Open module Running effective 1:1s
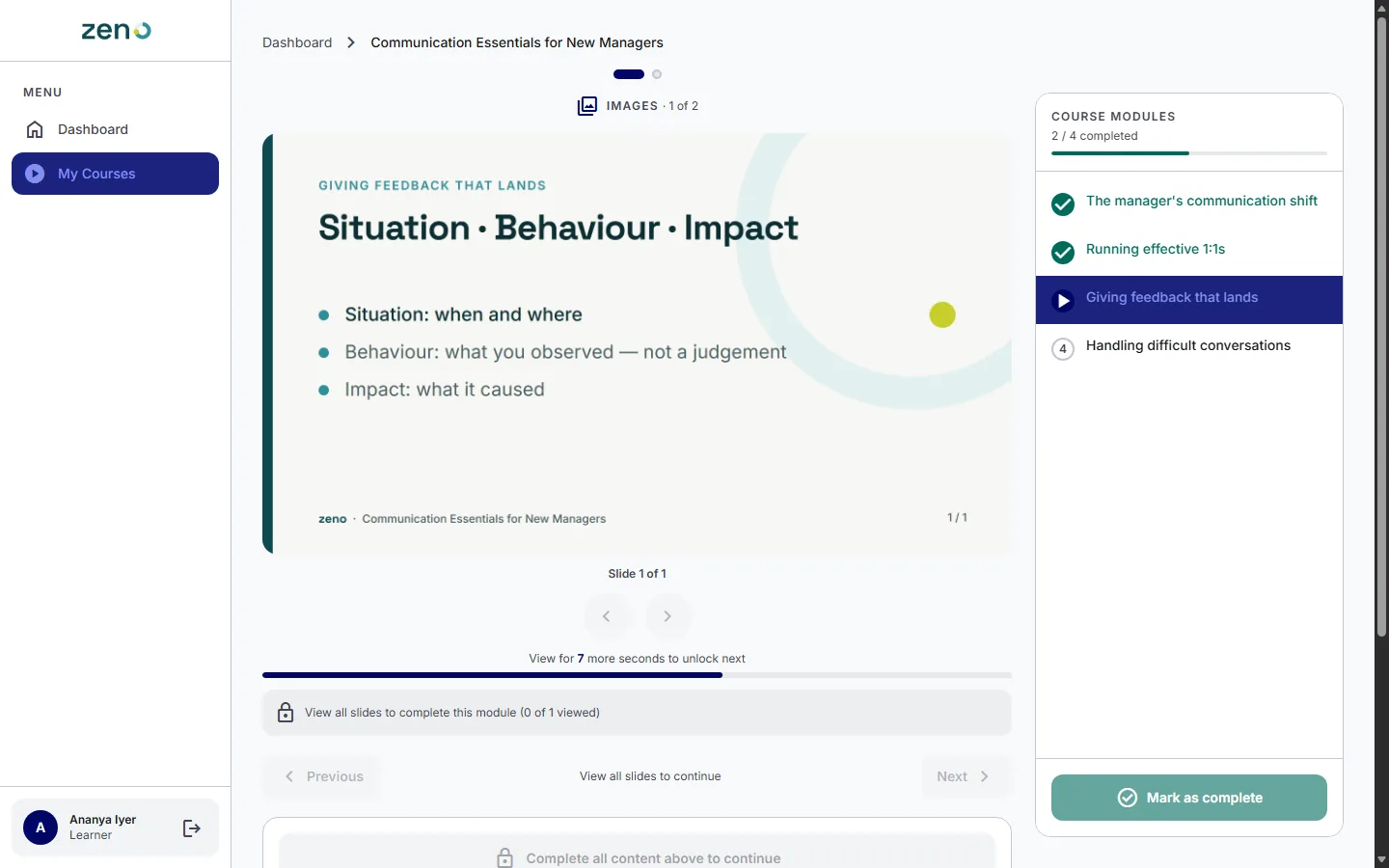Screen dimensions: 1389x868 coord(1189,252)
